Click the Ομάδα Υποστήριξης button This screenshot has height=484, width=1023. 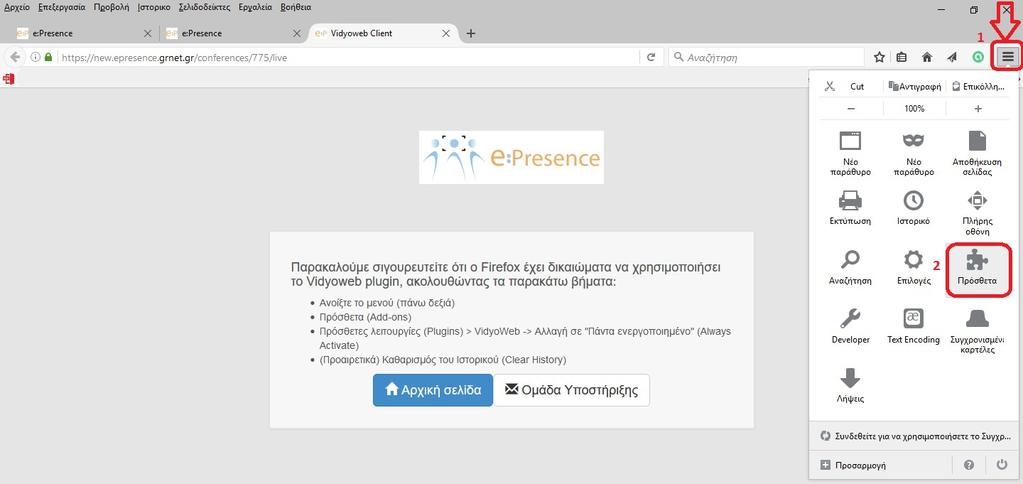(572, 390)
